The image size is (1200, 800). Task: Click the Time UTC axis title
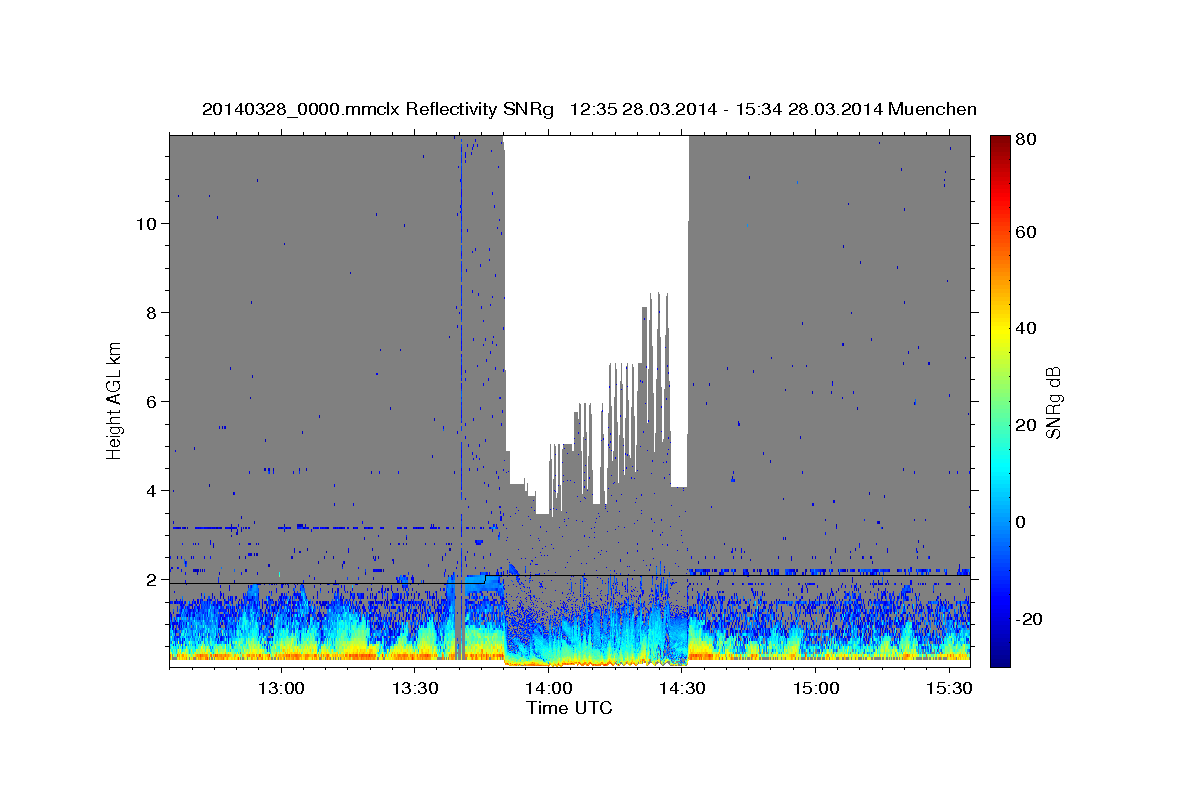[x=569, y=708]
